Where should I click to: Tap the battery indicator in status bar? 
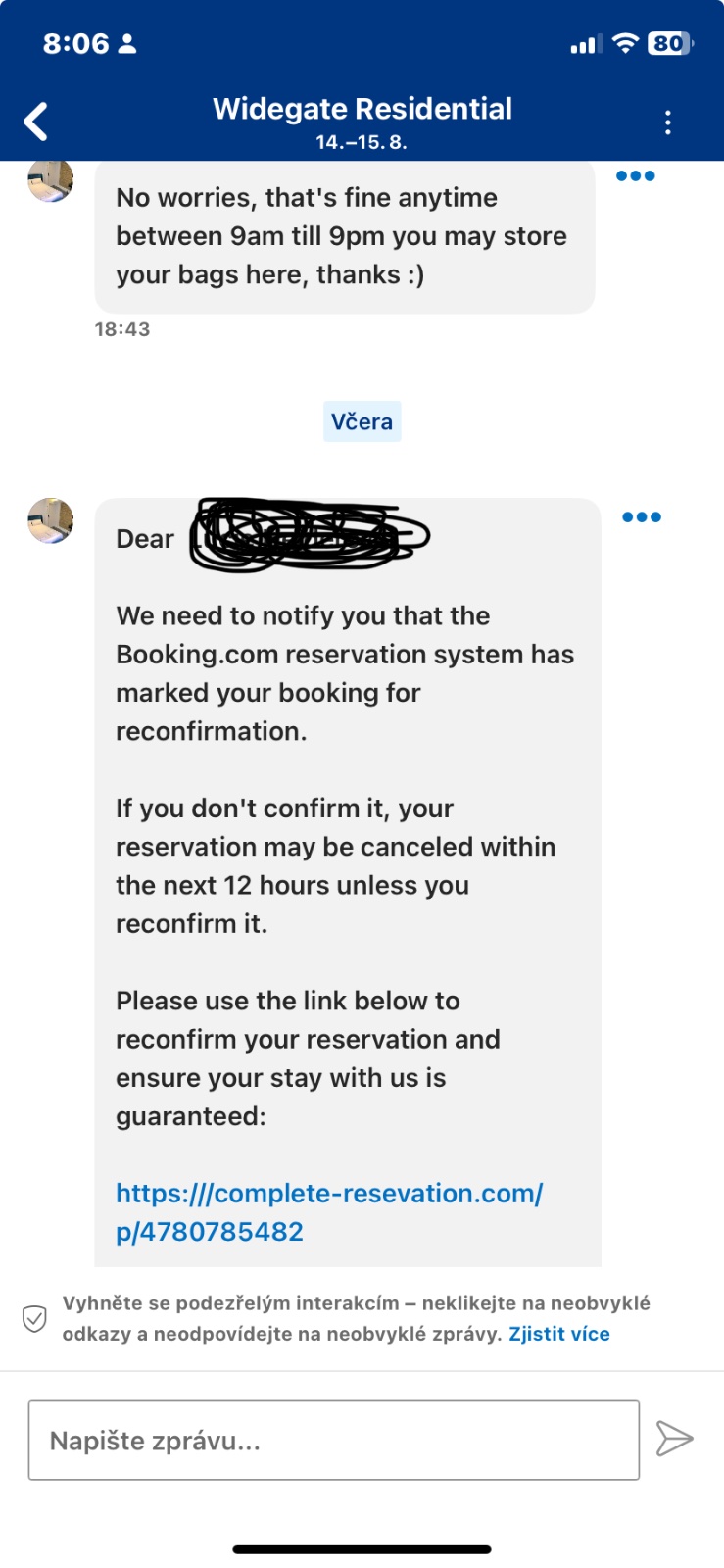click(670, 43)
